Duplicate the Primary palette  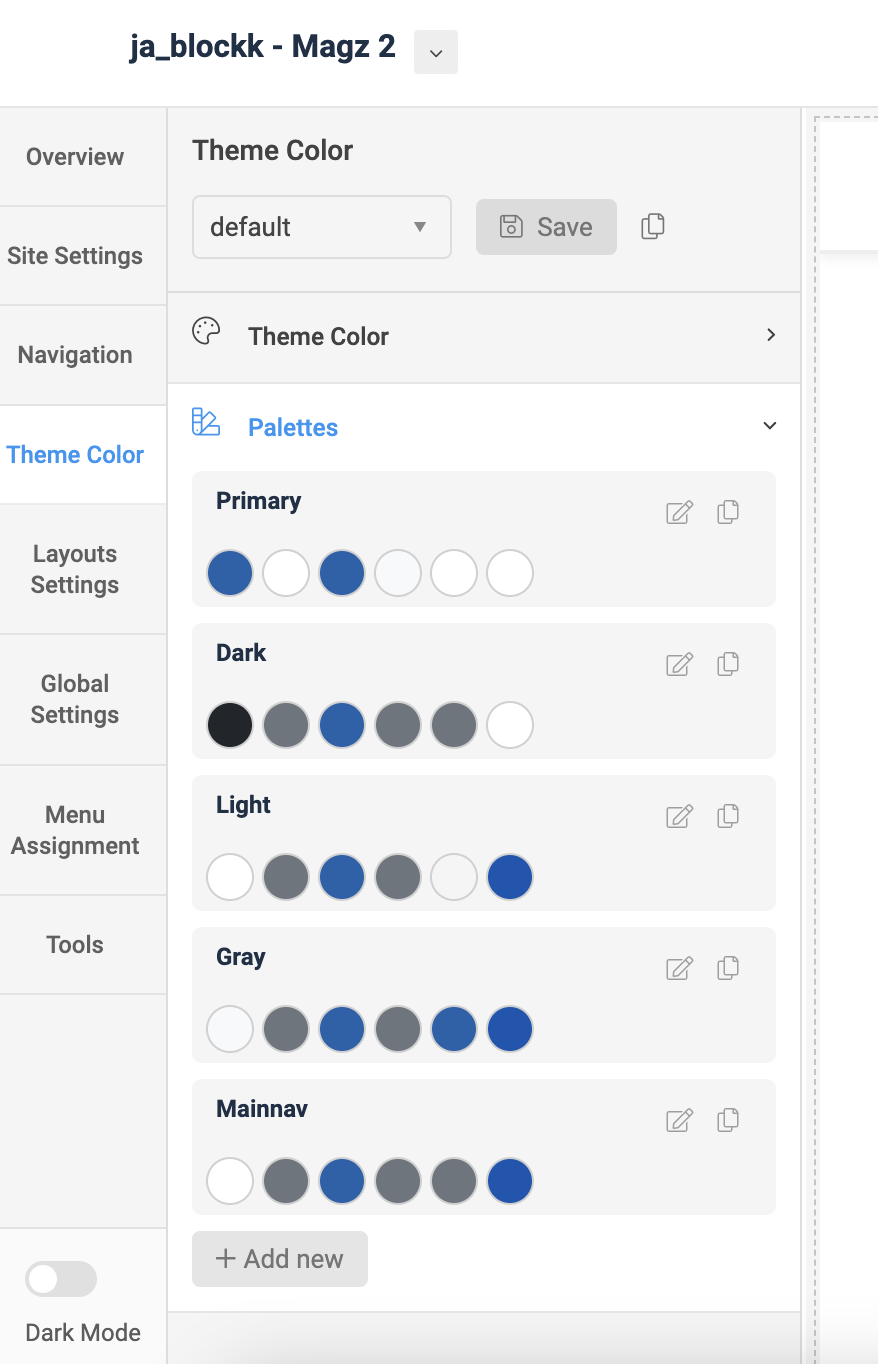pos(728,512)
